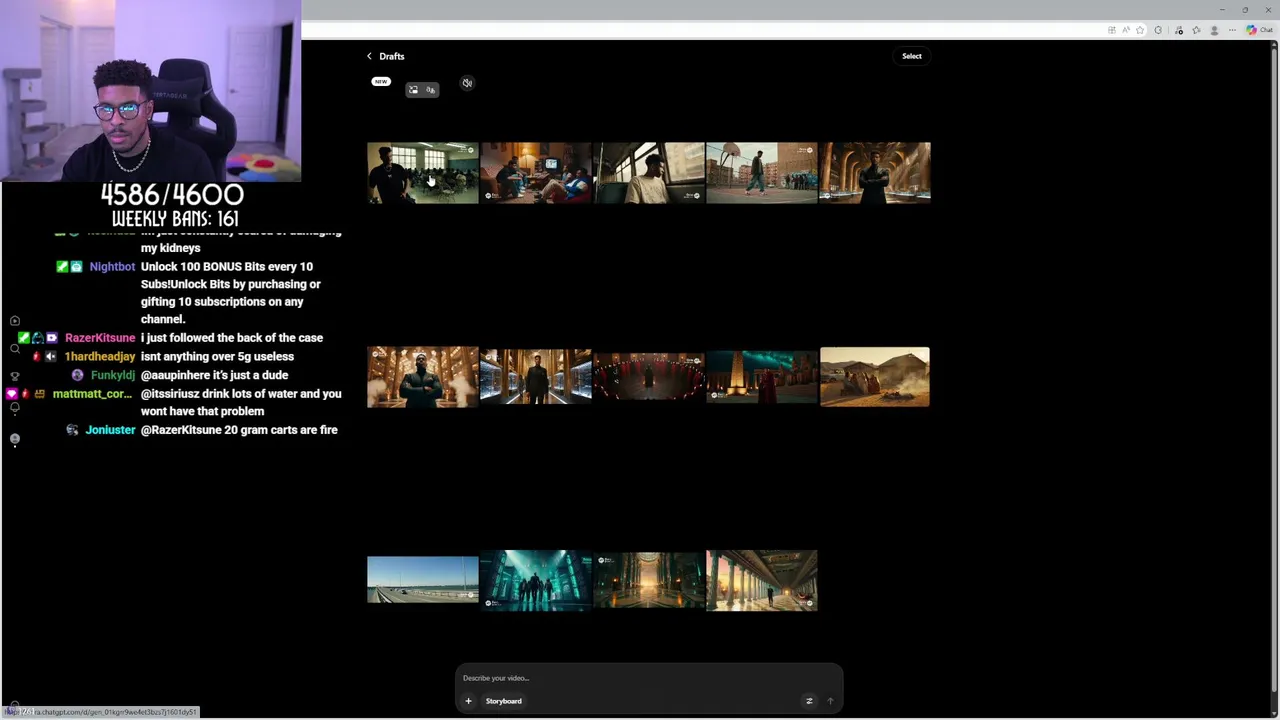Click RazerKitsune username in chat
Viewport: 1280px width, 720px height.
click(100, 338)
